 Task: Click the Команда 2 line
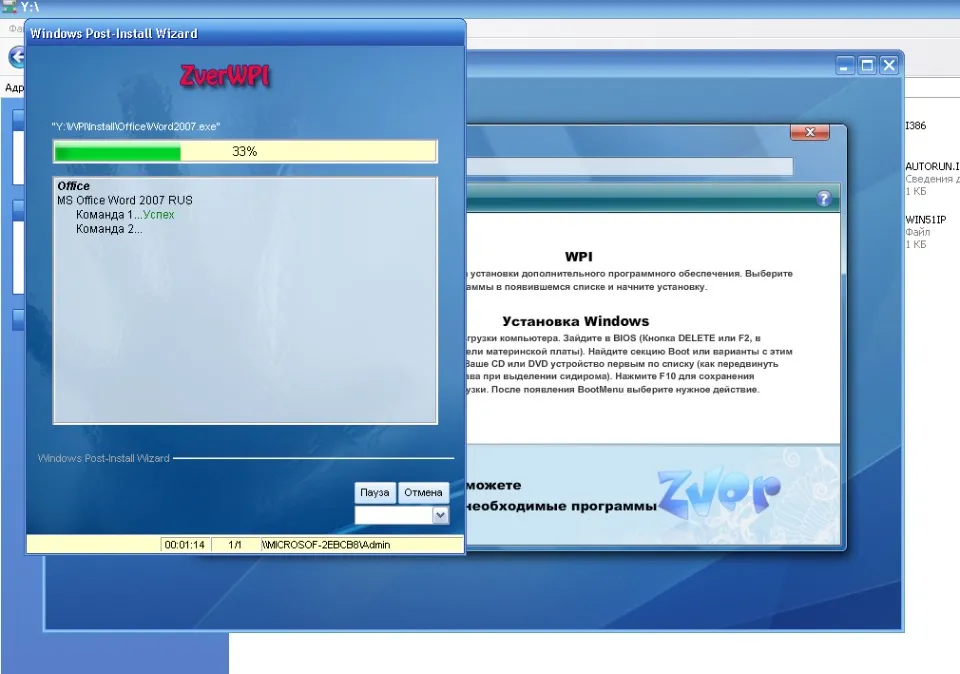click(x=109, y=229)
